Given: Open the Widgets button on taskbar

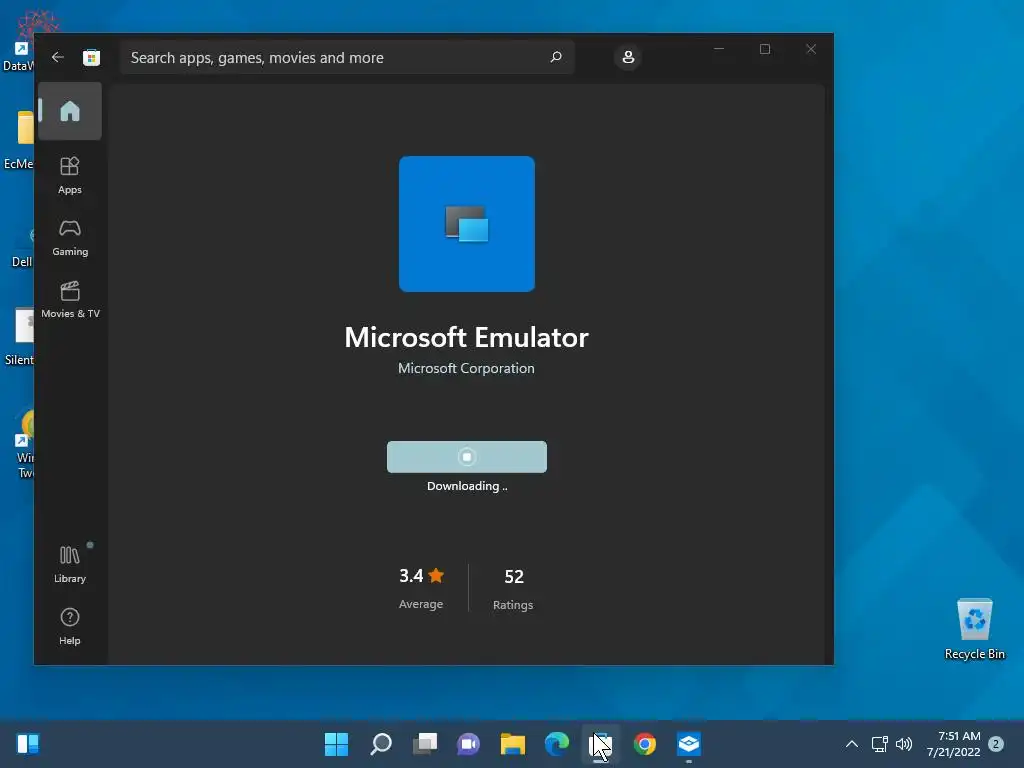Looking at the screenshot, I should click(28, 744).
